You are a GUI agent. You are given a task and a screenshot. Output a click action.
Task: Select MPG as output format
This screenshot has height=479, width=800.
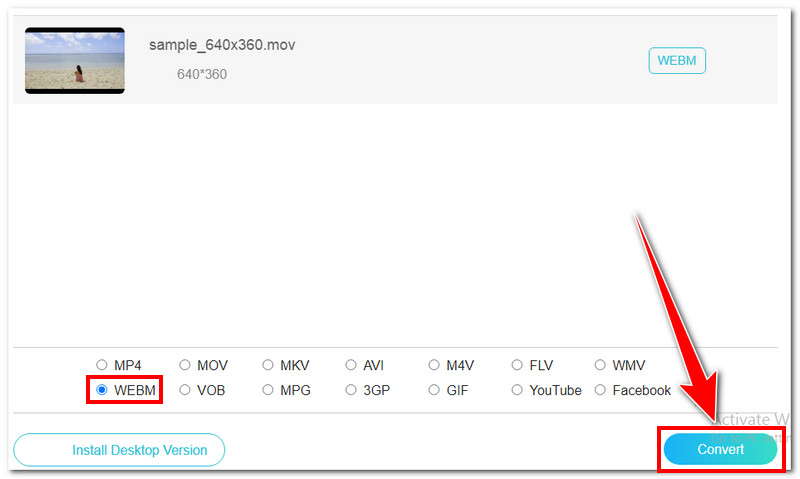coord(268,390)
